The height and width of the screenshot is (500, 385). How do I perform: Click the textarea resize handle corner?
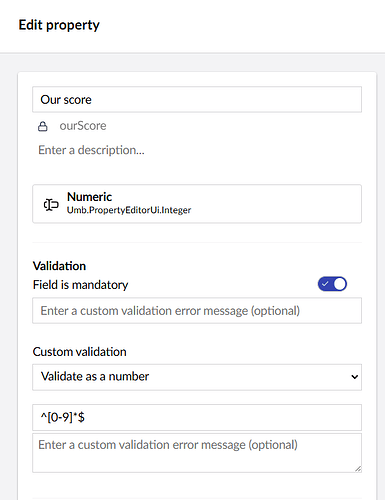358,469
